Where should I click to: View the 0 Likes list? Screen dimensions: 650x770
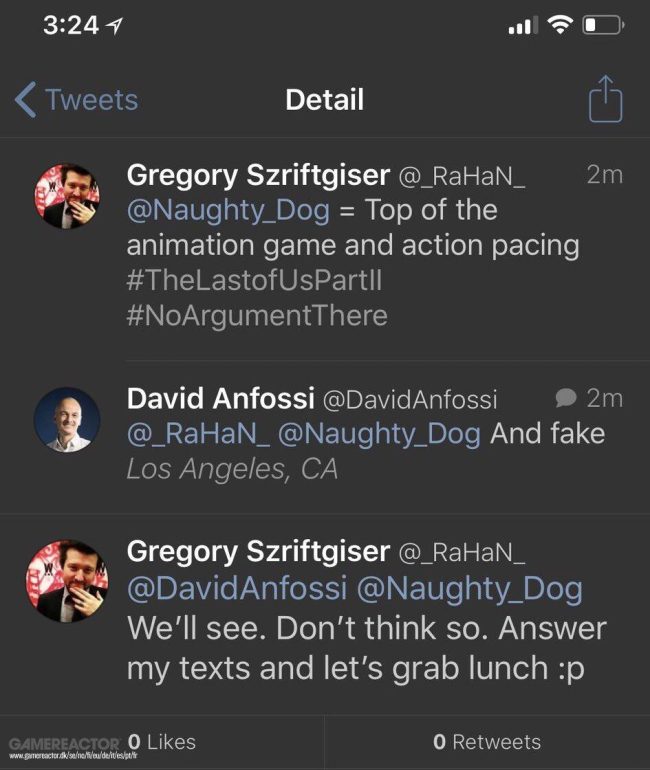click(162, 742)
